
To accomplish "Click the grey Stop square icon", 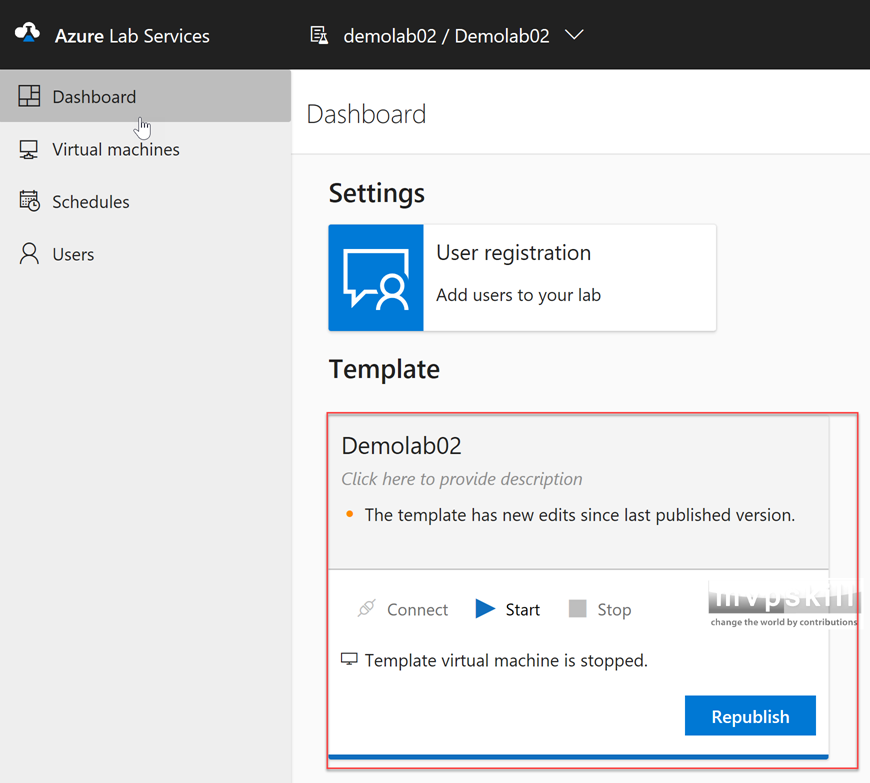I will coord(578,608).
